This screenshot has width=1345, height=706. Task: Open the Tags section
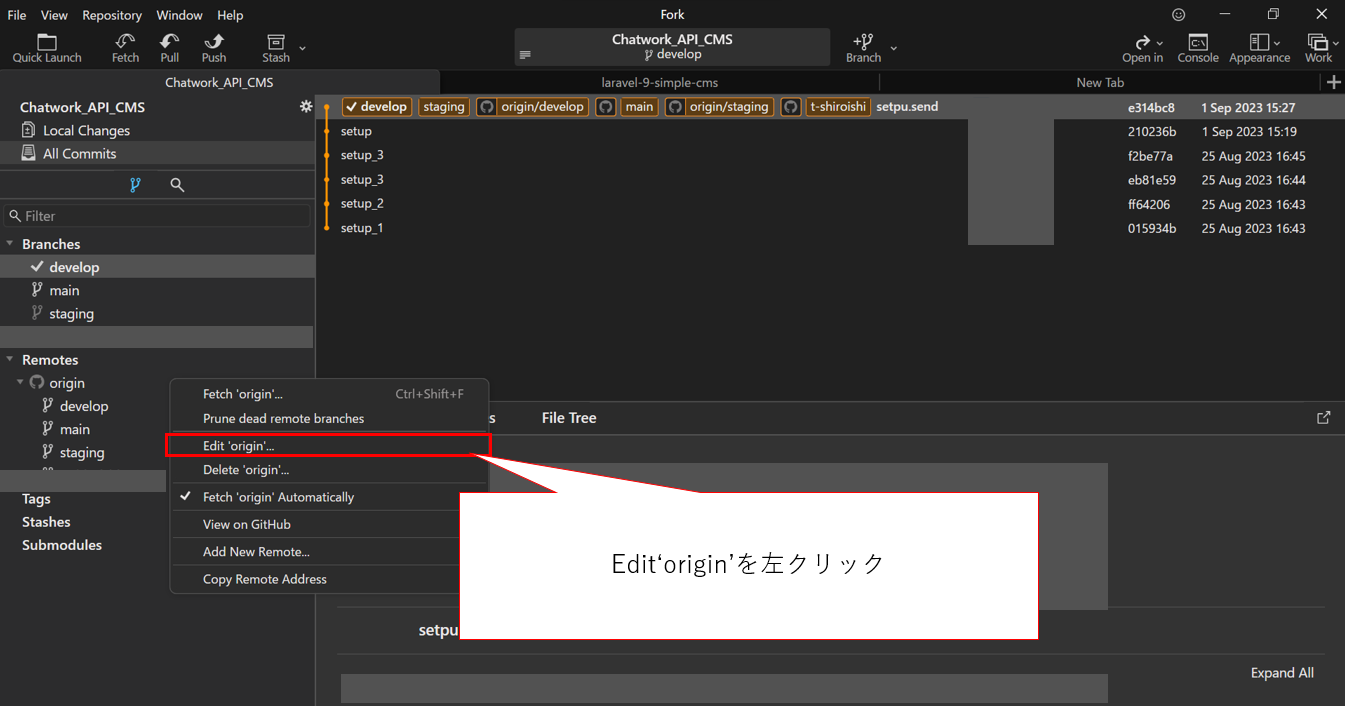tap(36, 499)
